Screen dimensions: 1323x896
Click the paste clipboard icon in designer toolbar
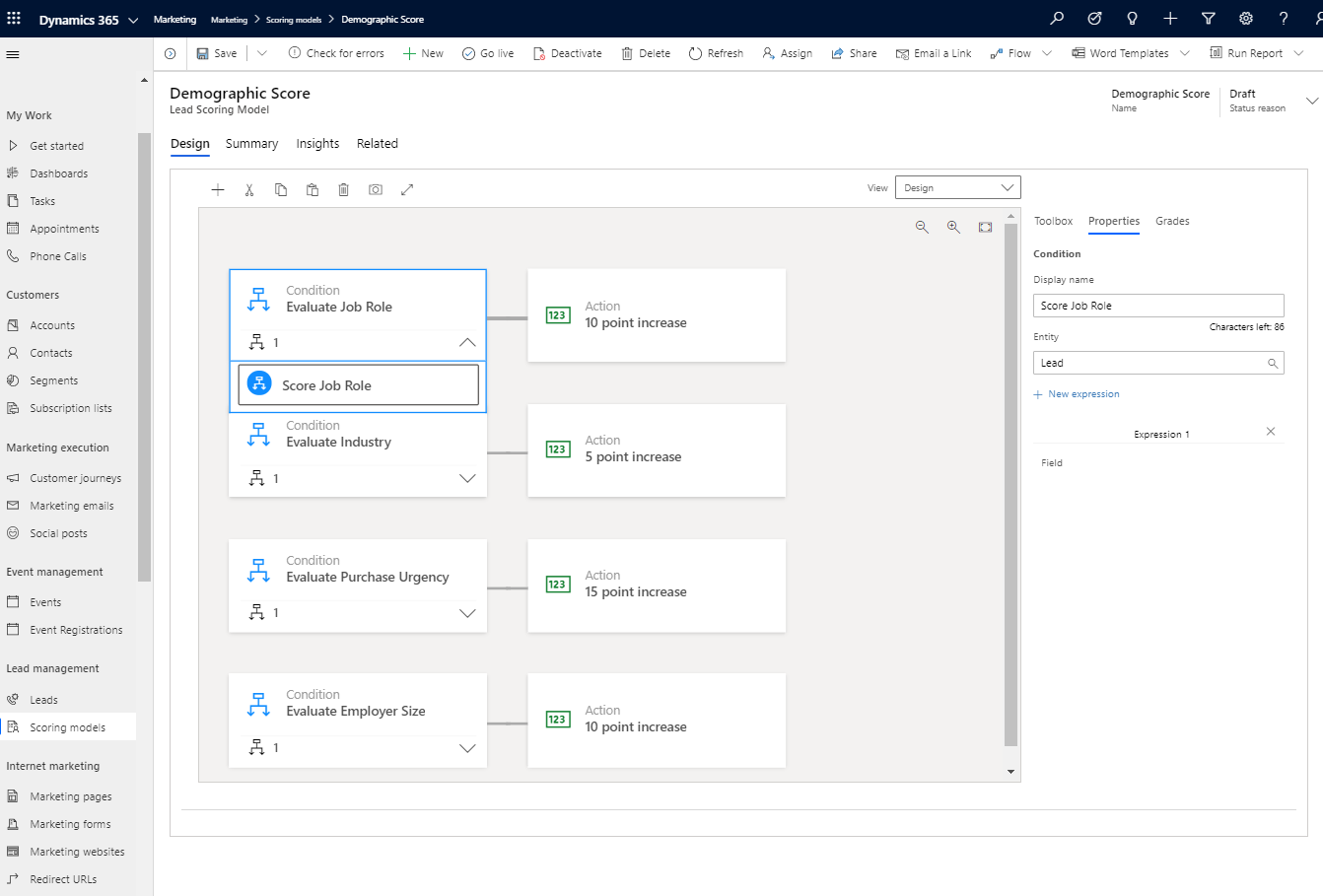click(x=313, y=189)
